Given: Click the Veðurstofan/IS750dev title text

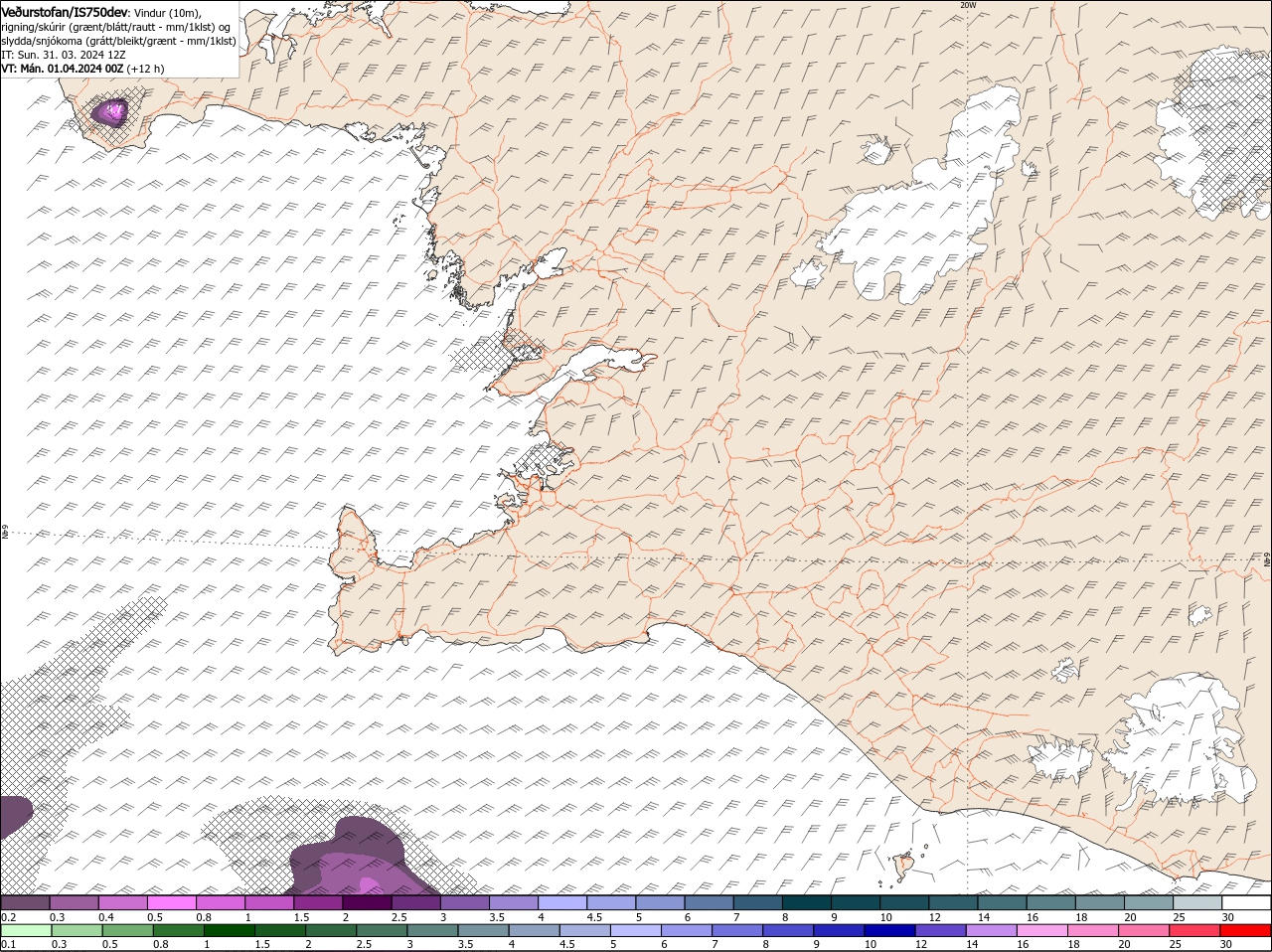Looking at the screenshot, I should [65, 11].
